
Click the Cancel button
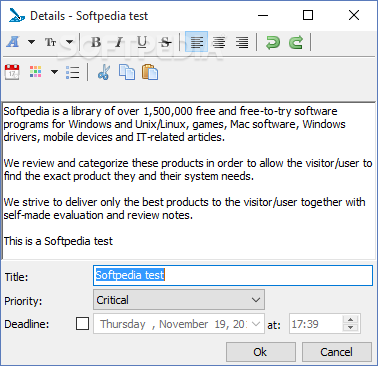337,352
